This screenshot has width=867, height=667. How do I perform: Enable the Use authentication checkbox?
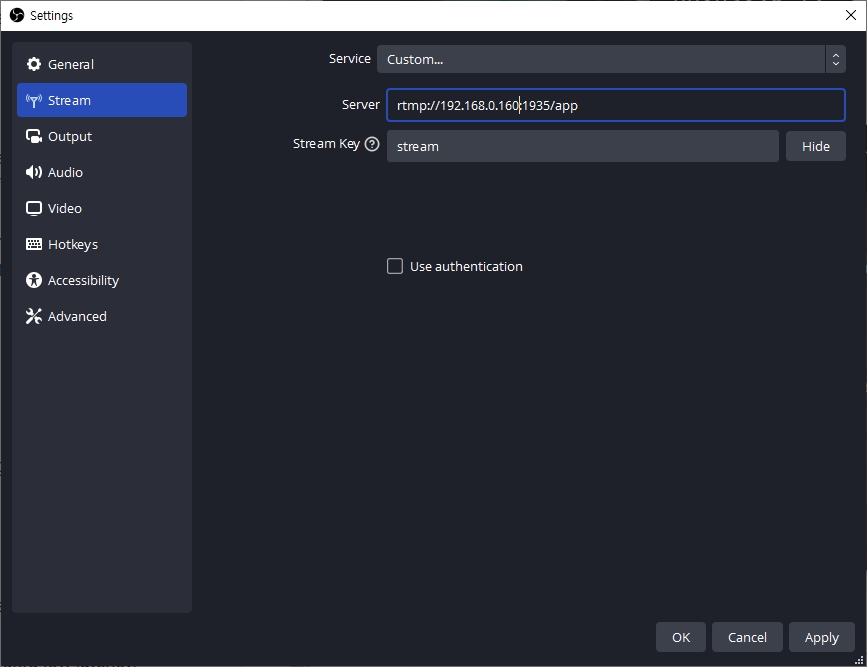(395, 266)
